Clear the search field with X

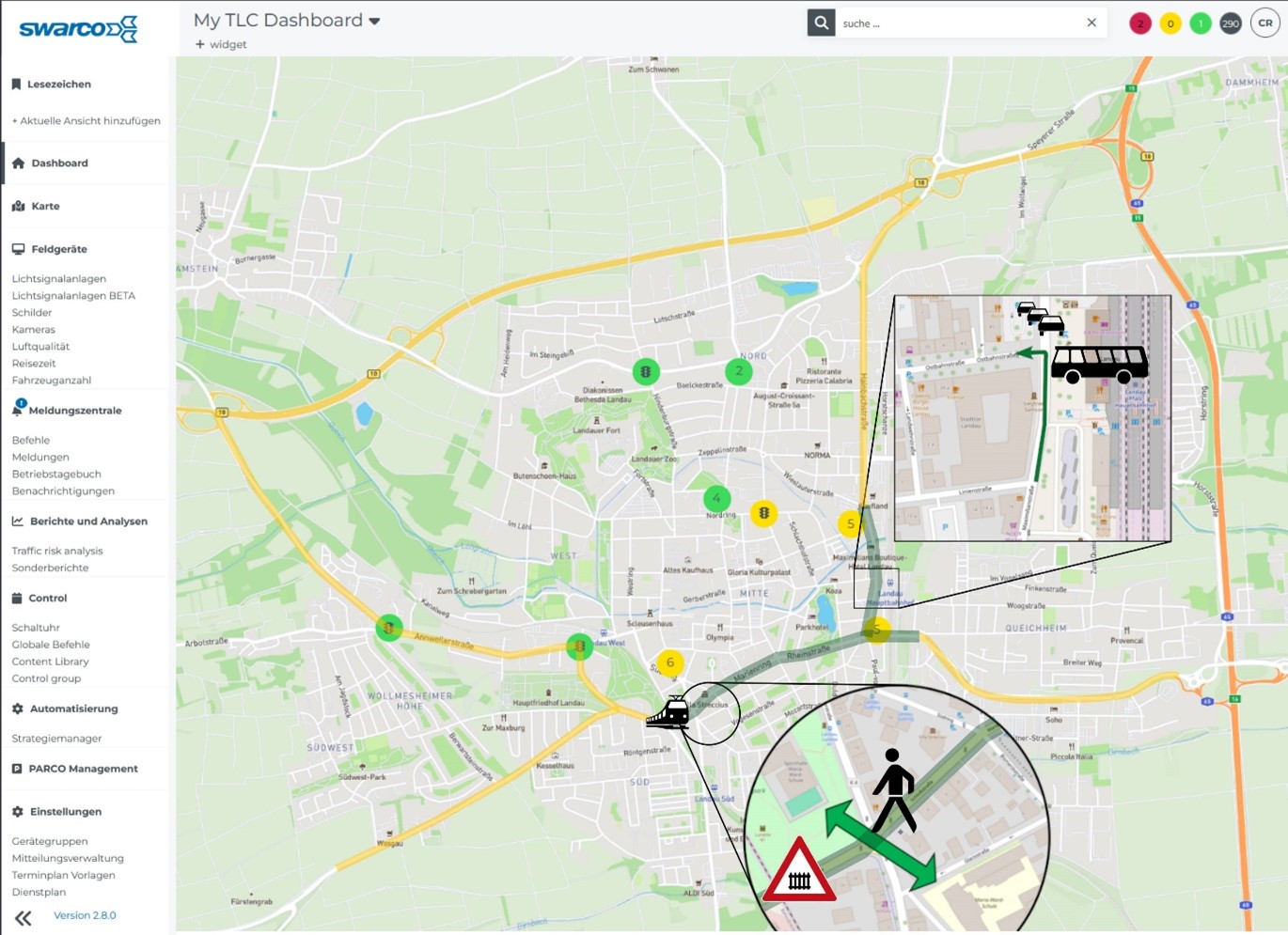(x=1091, y=23)
